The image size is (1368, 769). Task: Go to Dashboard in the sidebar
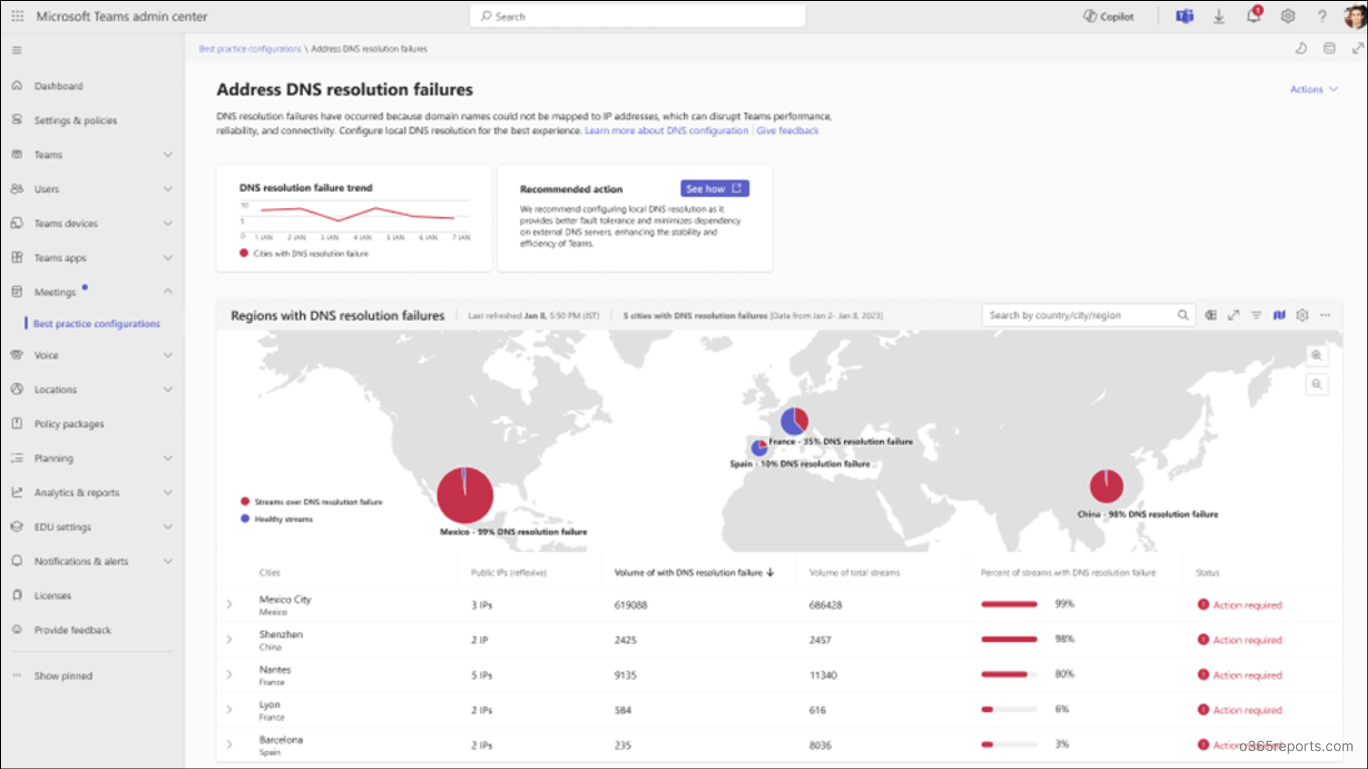(x=58, y=86)
